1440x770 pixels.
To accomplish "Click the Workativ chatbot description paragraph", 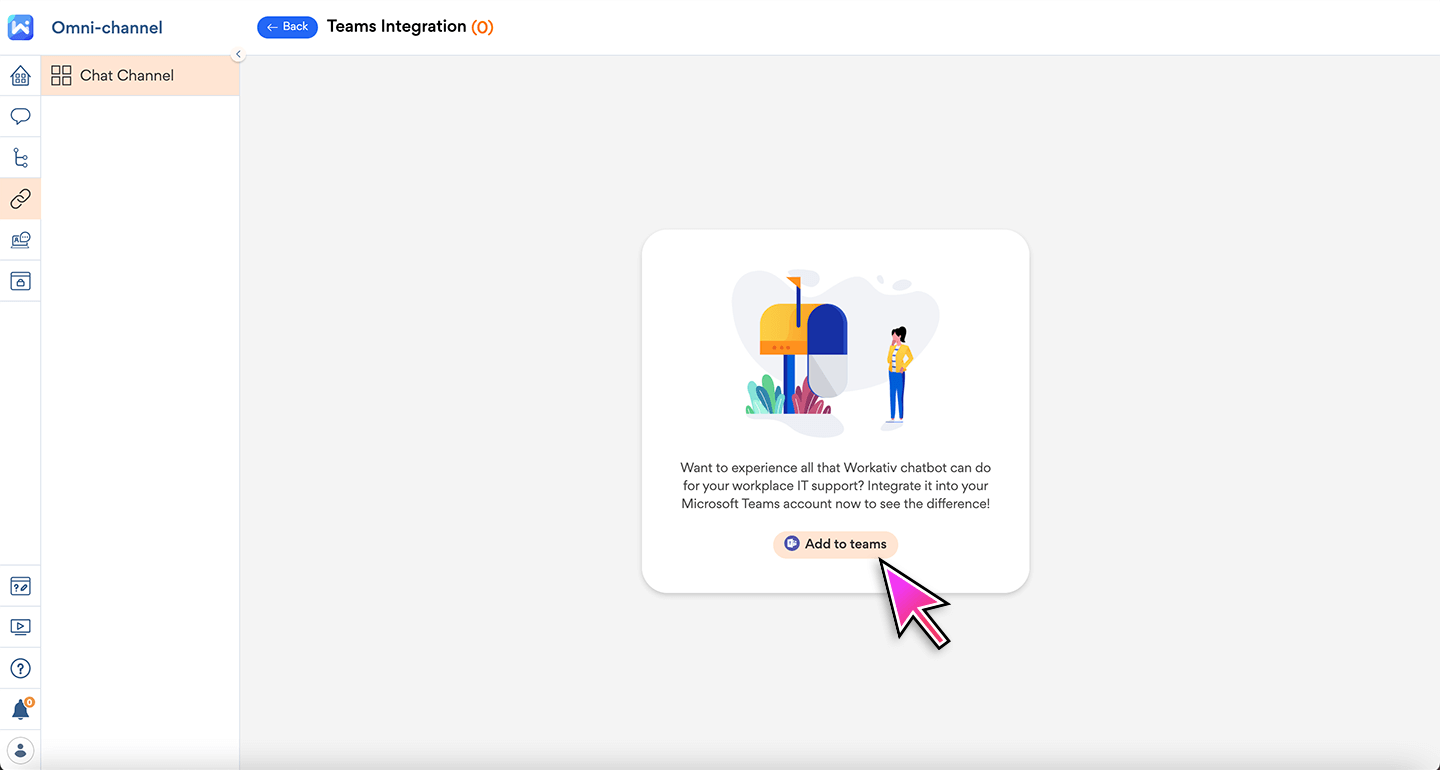I will click(x=836, y=486).
